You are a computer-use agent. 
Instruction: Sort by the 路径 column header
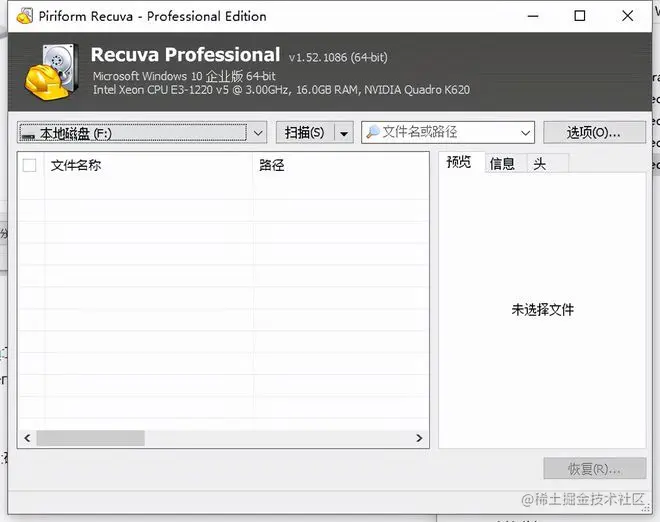pos(340,165)
